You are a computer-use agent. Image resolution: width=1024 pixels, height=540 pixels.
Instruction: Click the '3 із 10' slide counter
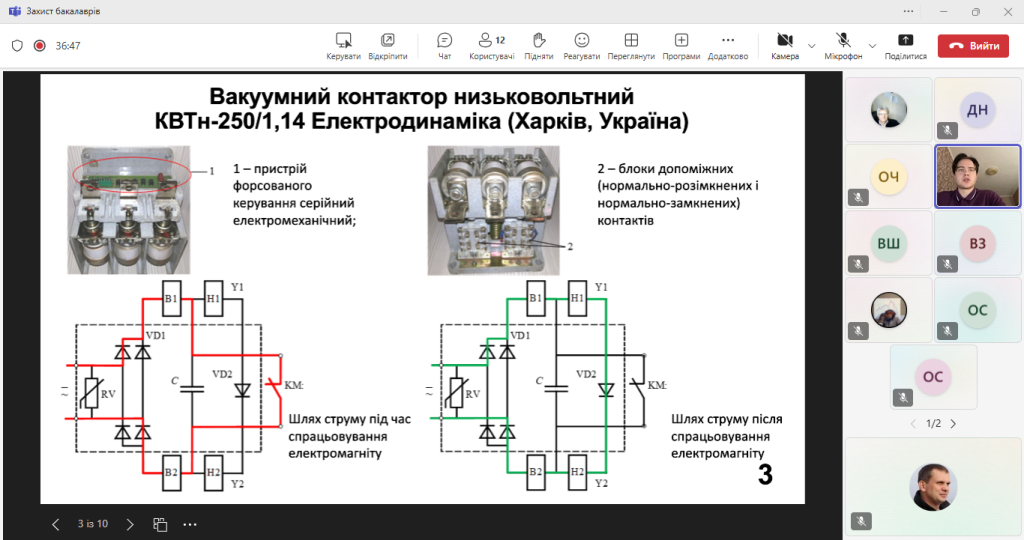[x=93, y=524]
